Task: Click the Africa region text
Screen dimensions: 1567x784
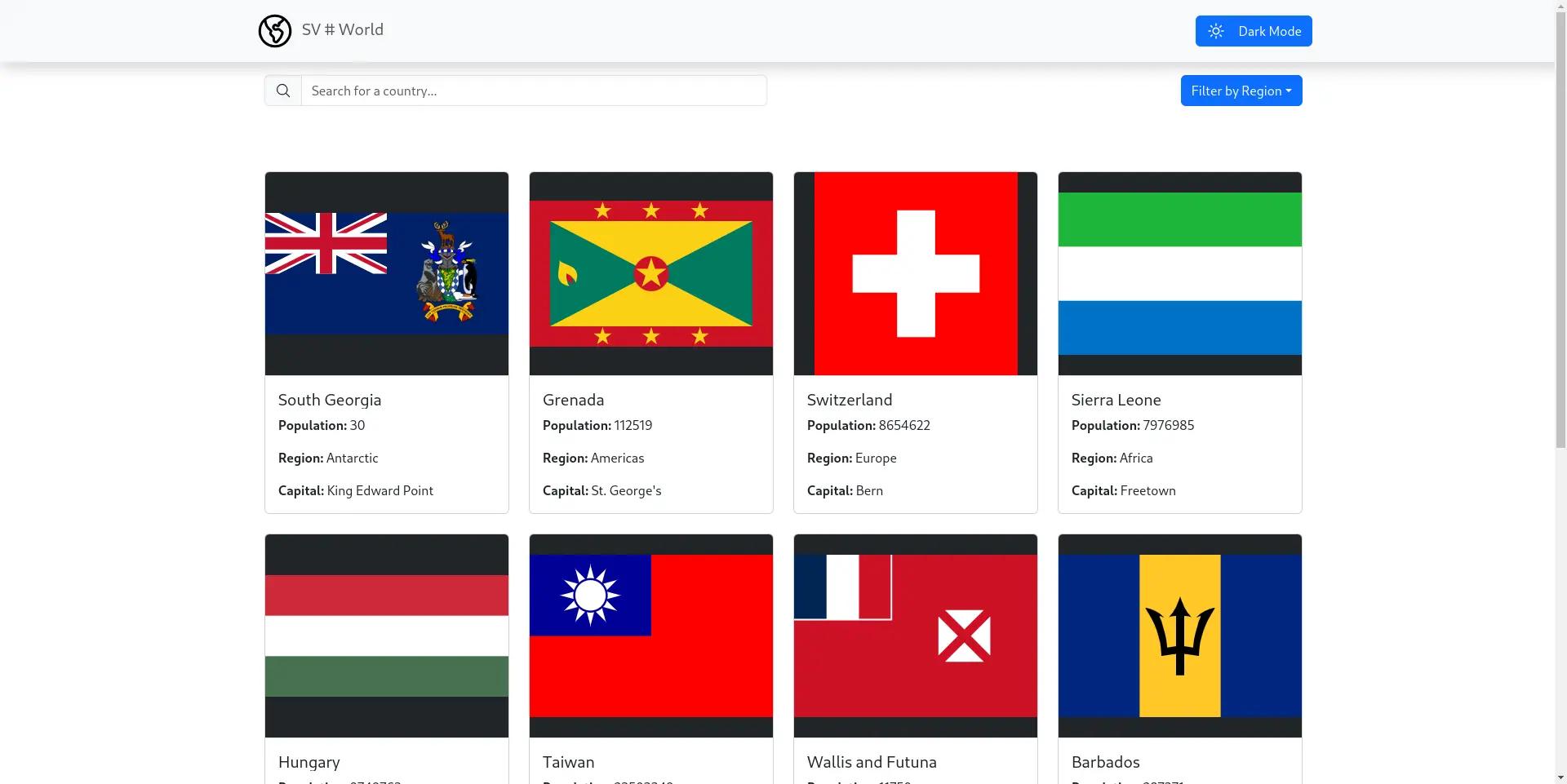Action: [x=1136, y=458]
